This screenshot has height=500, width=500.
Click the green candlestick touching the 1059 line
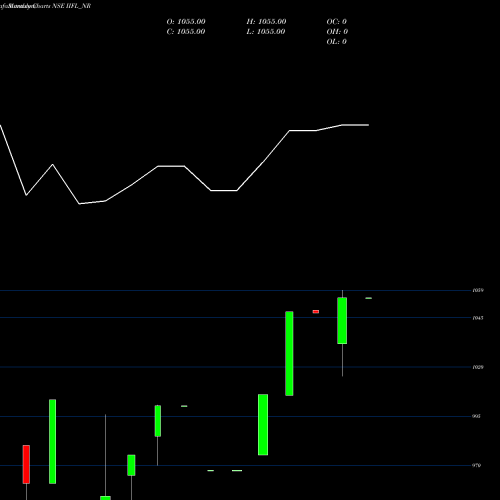[x=342, y=320]
